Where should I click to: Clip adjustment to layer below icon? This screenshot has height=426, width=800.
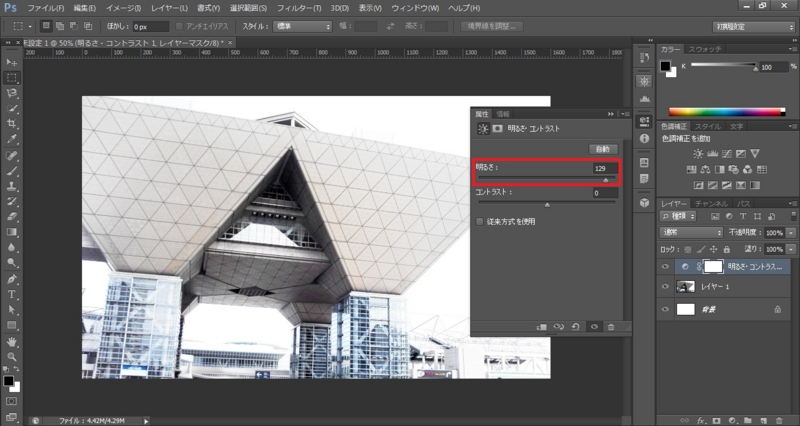[542, 327]
